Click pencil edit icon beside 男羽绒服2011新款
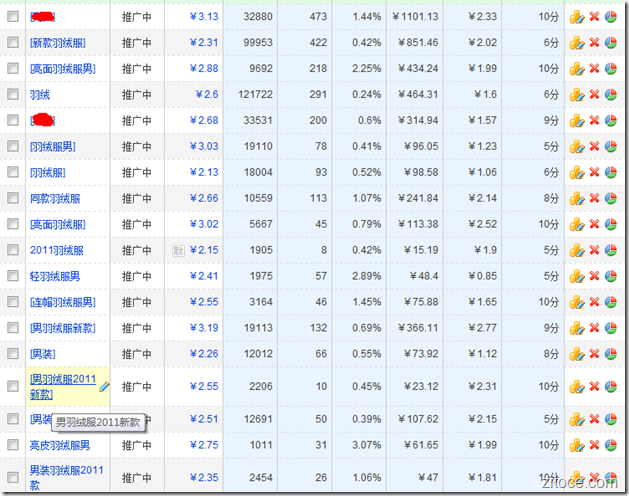The height and width of the screenshot is (496, 629). click(x=104, y=387)
